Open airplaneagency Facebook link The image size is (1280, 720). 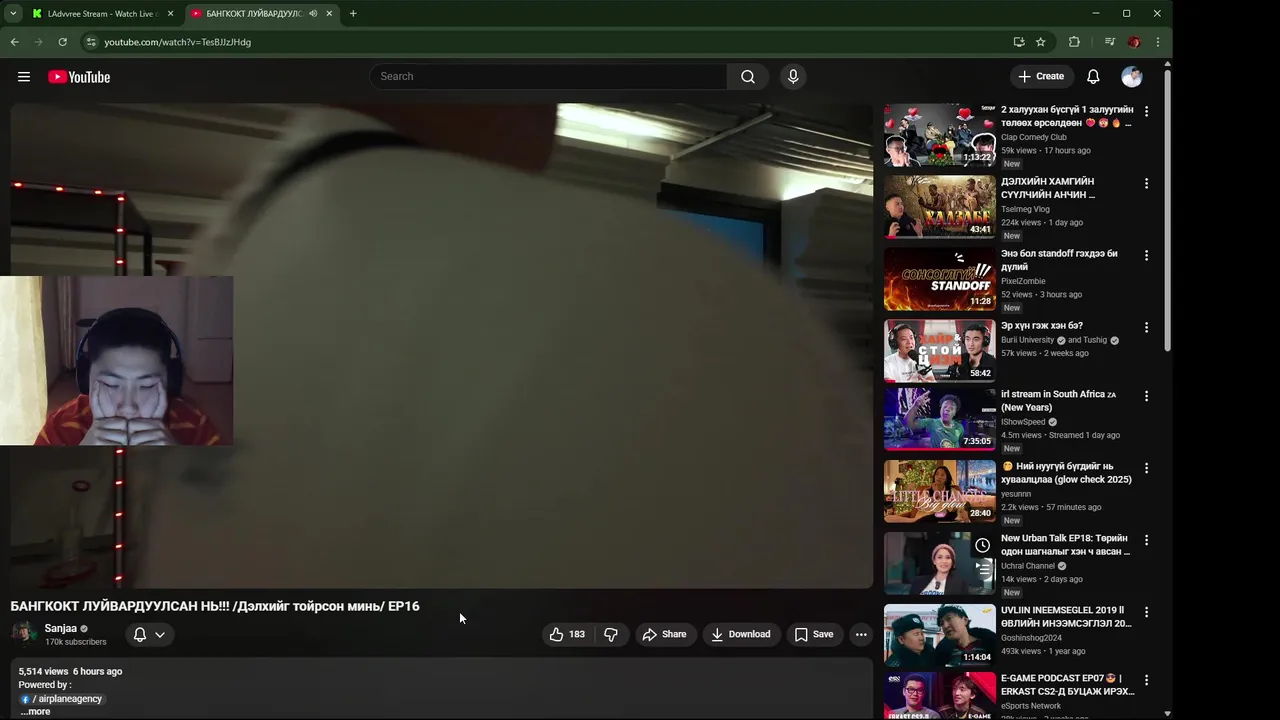click(62, 699)
